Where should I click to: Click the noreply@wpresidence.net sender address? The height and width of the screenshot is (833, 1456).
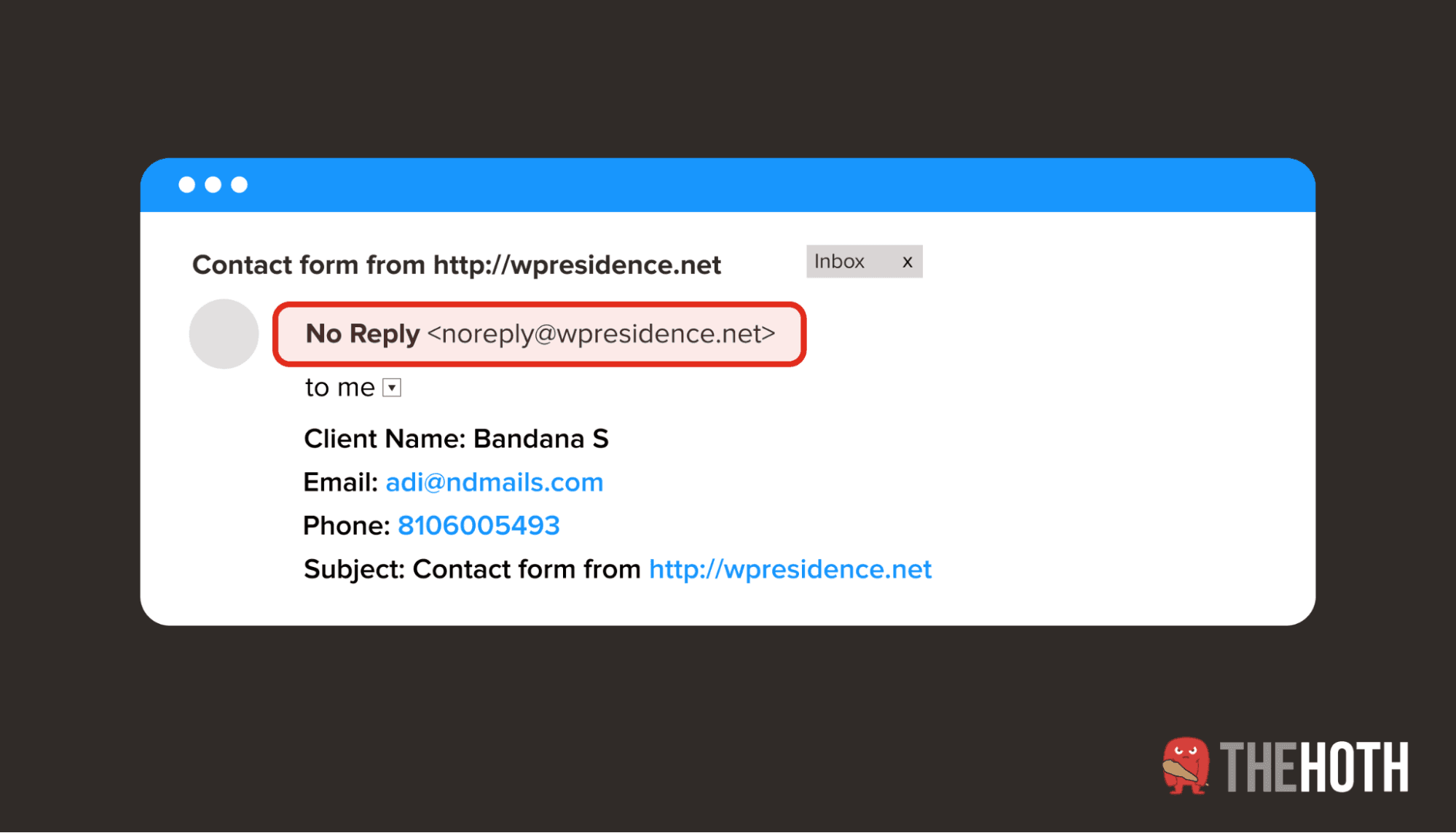[x=601, y=334]
